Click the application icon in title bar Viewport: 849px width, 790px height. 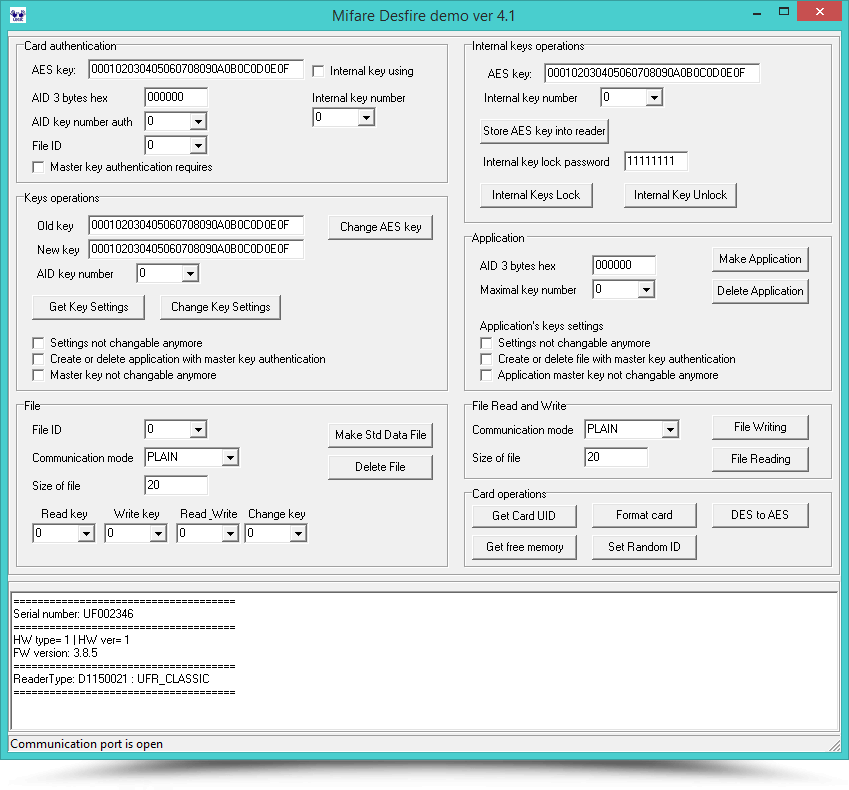point(18,15)
